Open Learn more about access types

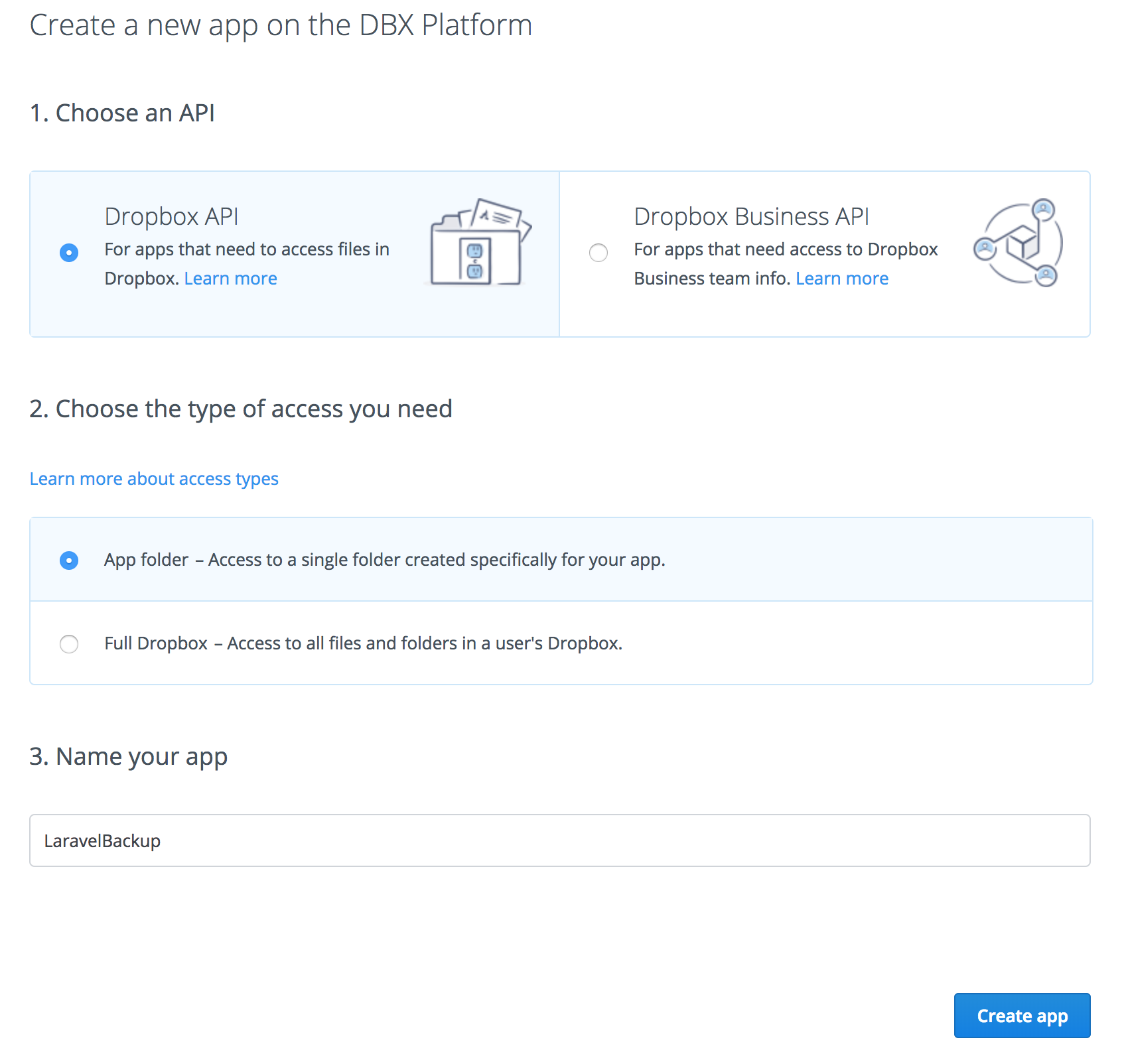(x=154, y=478)
